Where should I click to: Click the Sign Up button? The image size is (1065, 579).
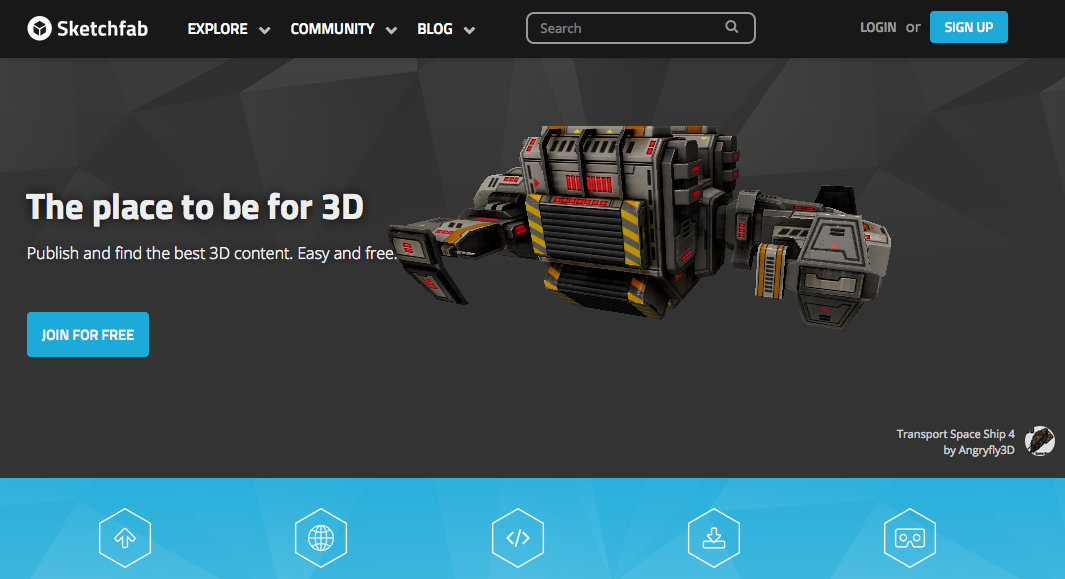969,27
